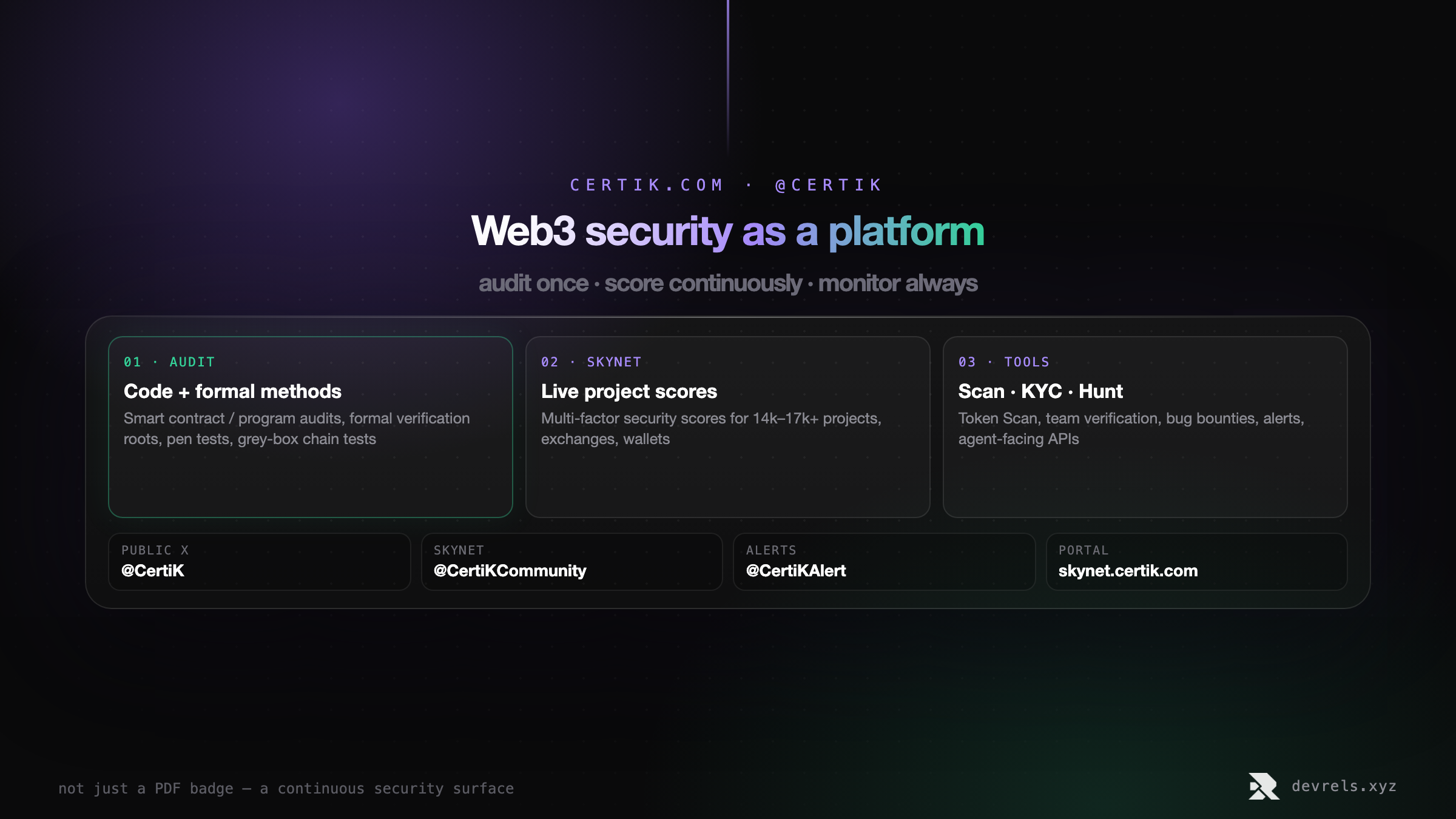The height and width of the screenshot is (819, 1456).
Task: Click 'Multi-factor security scores' description text
Action: click(711, 428)
